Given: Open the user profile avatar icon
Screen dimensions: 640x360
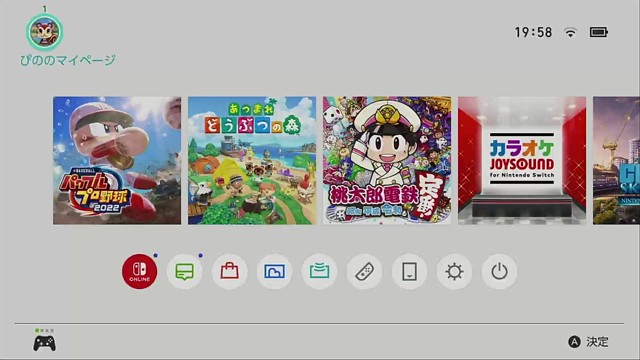Looking at the screenshot, I should tap(44, 32).
